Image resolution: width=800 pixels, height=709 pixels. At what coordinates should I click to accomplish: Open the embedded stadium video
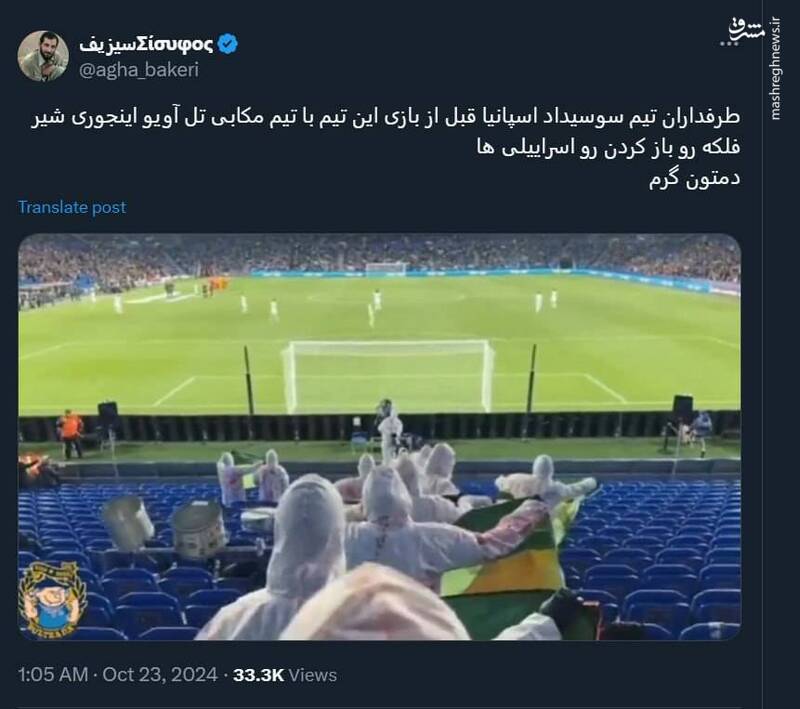click(x=380, y=437)
